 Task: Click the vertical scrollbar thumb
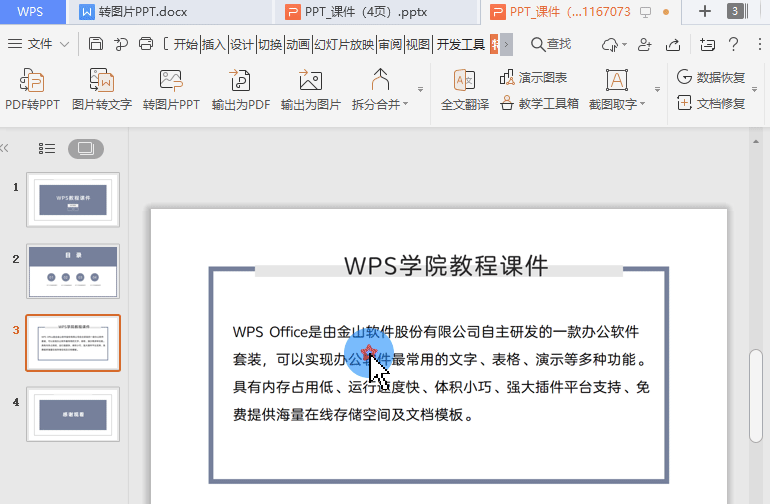[756, 396]
